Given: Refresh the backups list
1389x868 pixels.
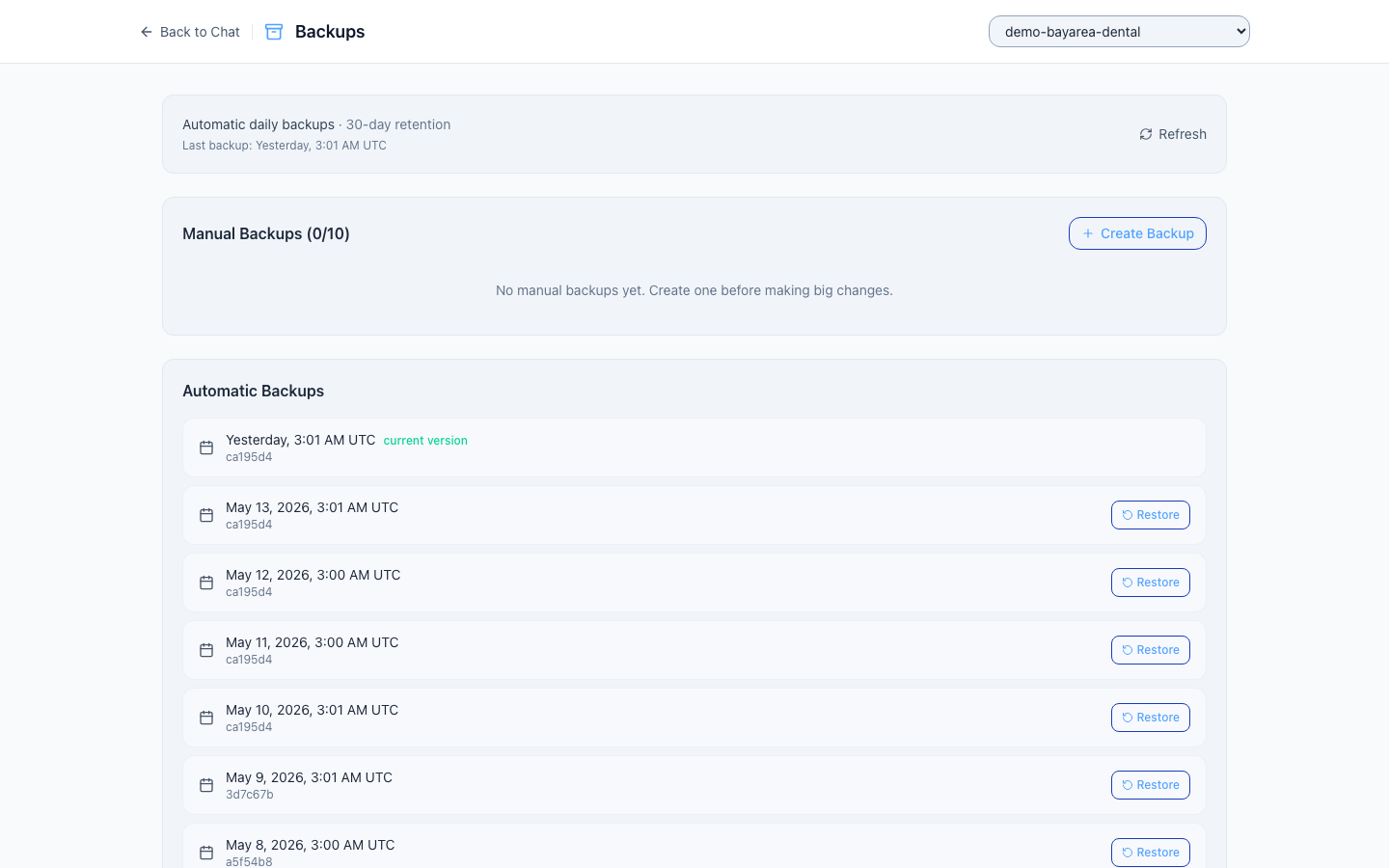Looking at the screenshot, I should click(1173, 134).
